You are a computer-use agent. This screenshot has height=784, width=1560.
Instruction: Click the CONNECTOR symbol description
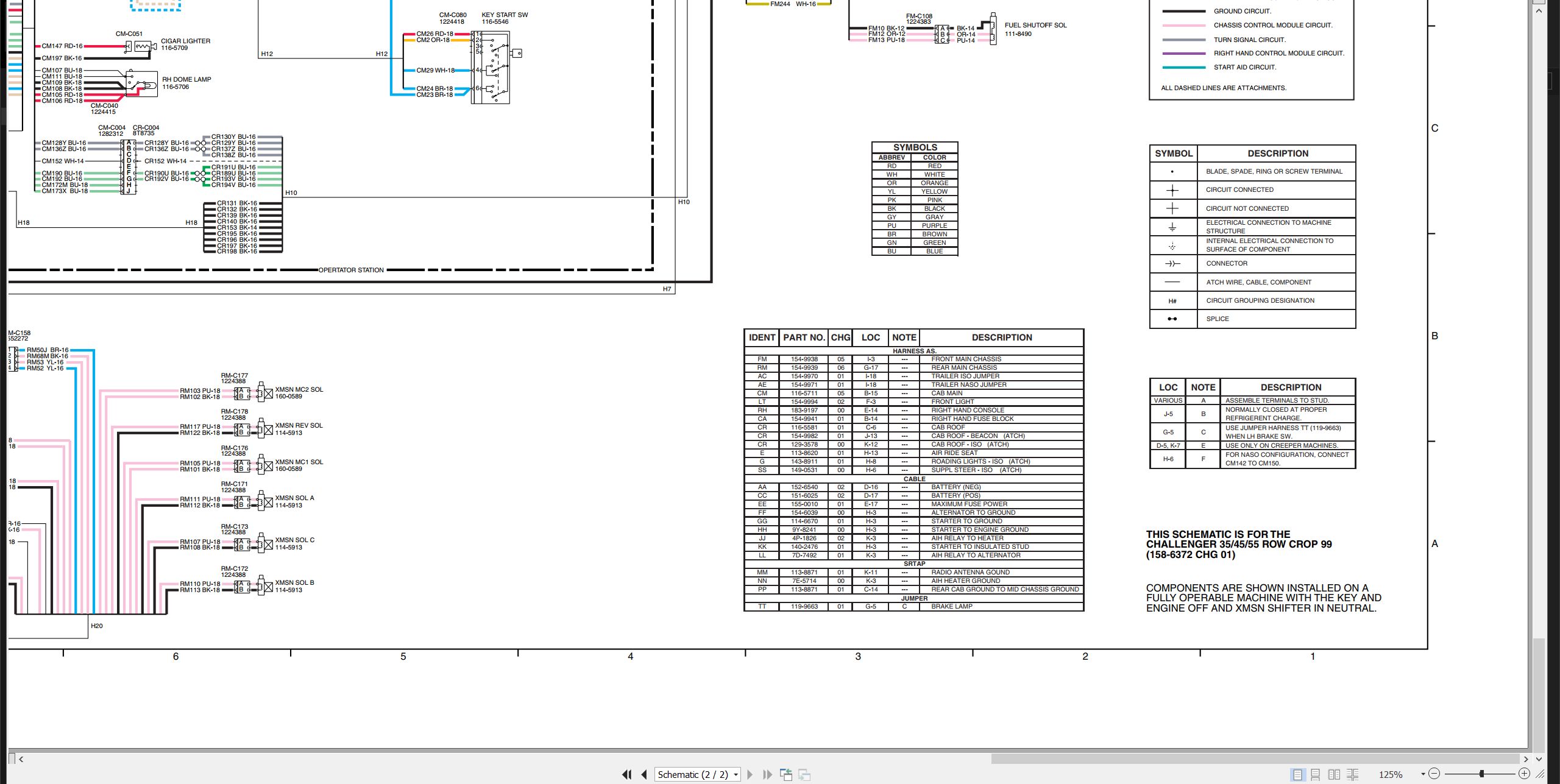(x=1227, y=263)
